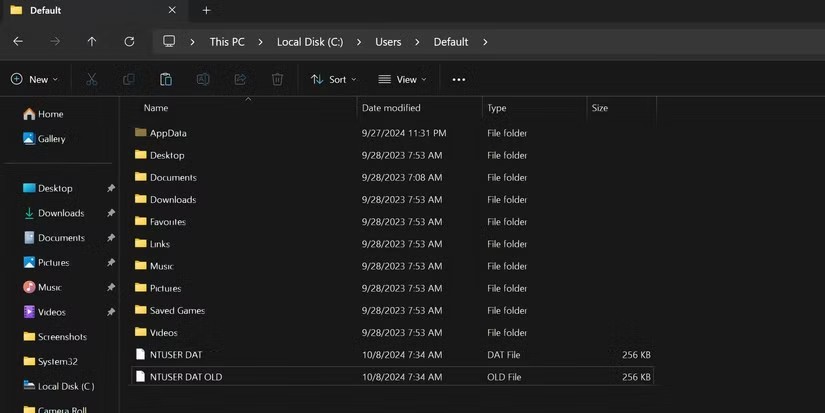The height and width of the screenshot is (413, 825).
Task: Click the Paste clipboard icon
Action: 166,79
